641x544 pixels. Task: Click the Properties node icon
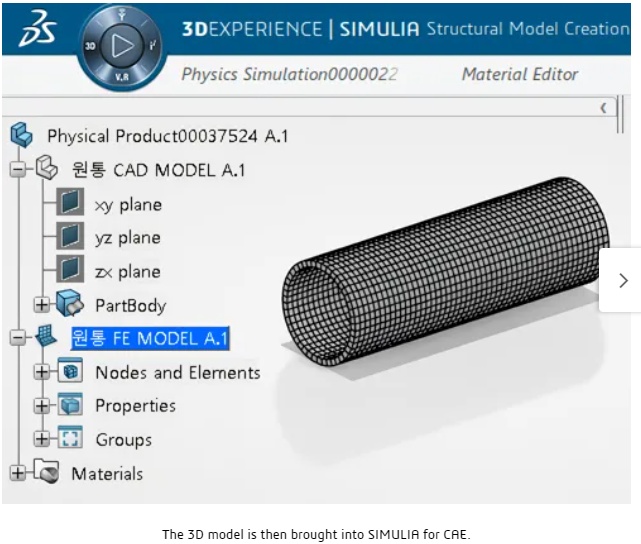(x=70, y=404)
